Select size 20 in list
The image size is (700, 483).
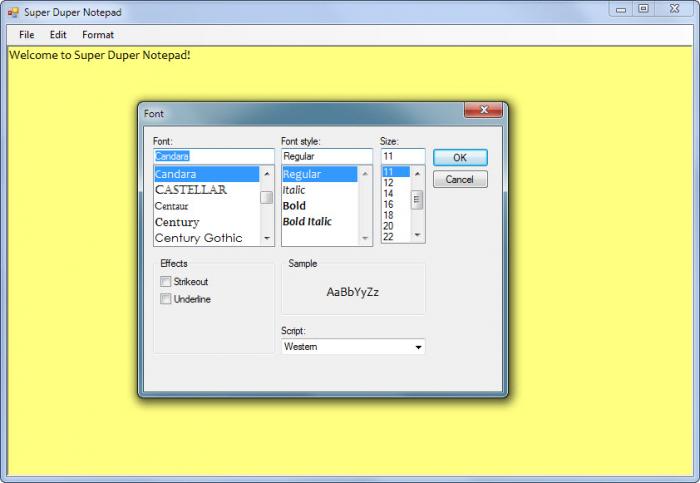[x=396, y=226]
